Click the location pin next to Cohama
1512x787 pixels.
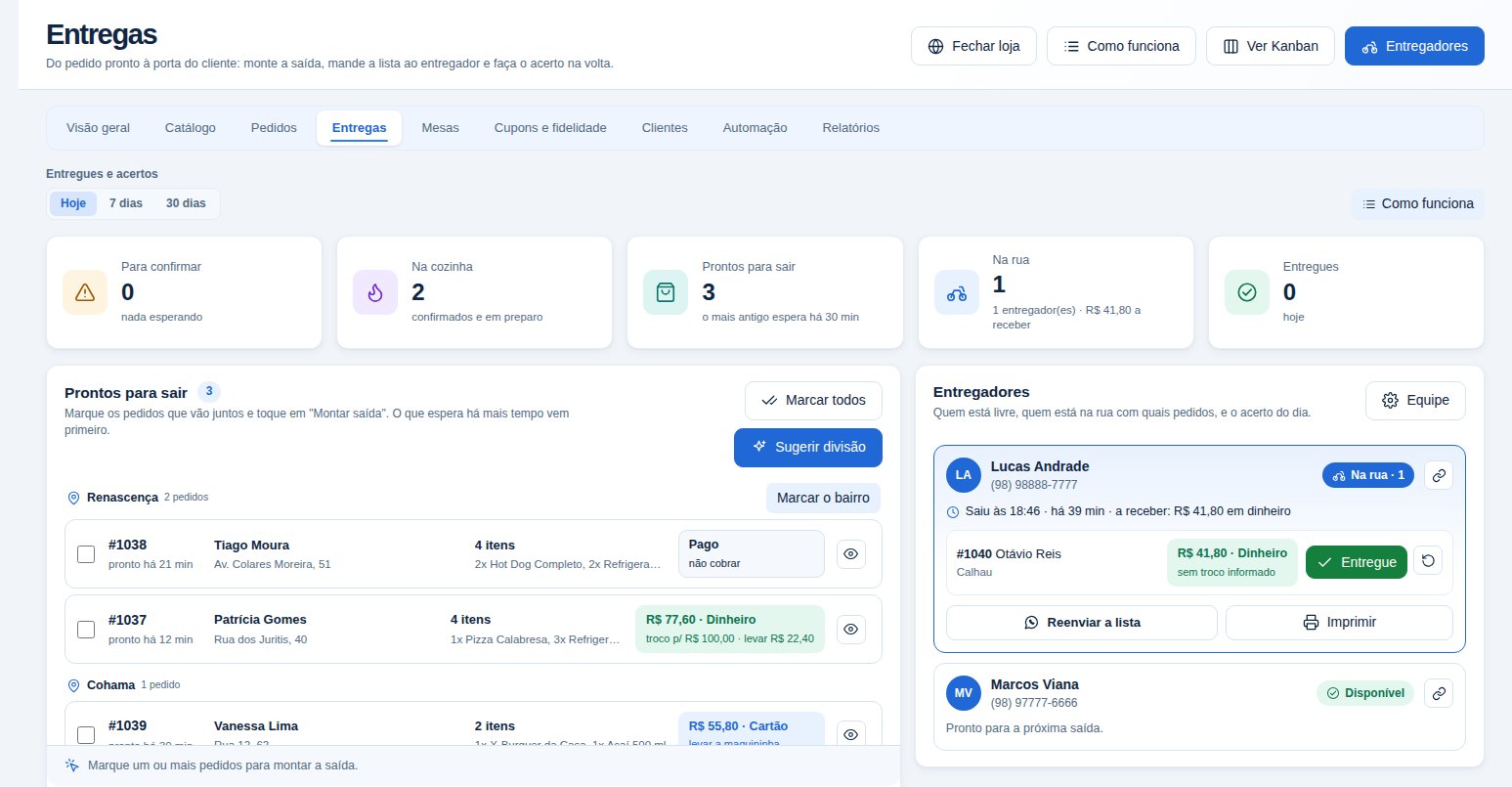[73, 685]
